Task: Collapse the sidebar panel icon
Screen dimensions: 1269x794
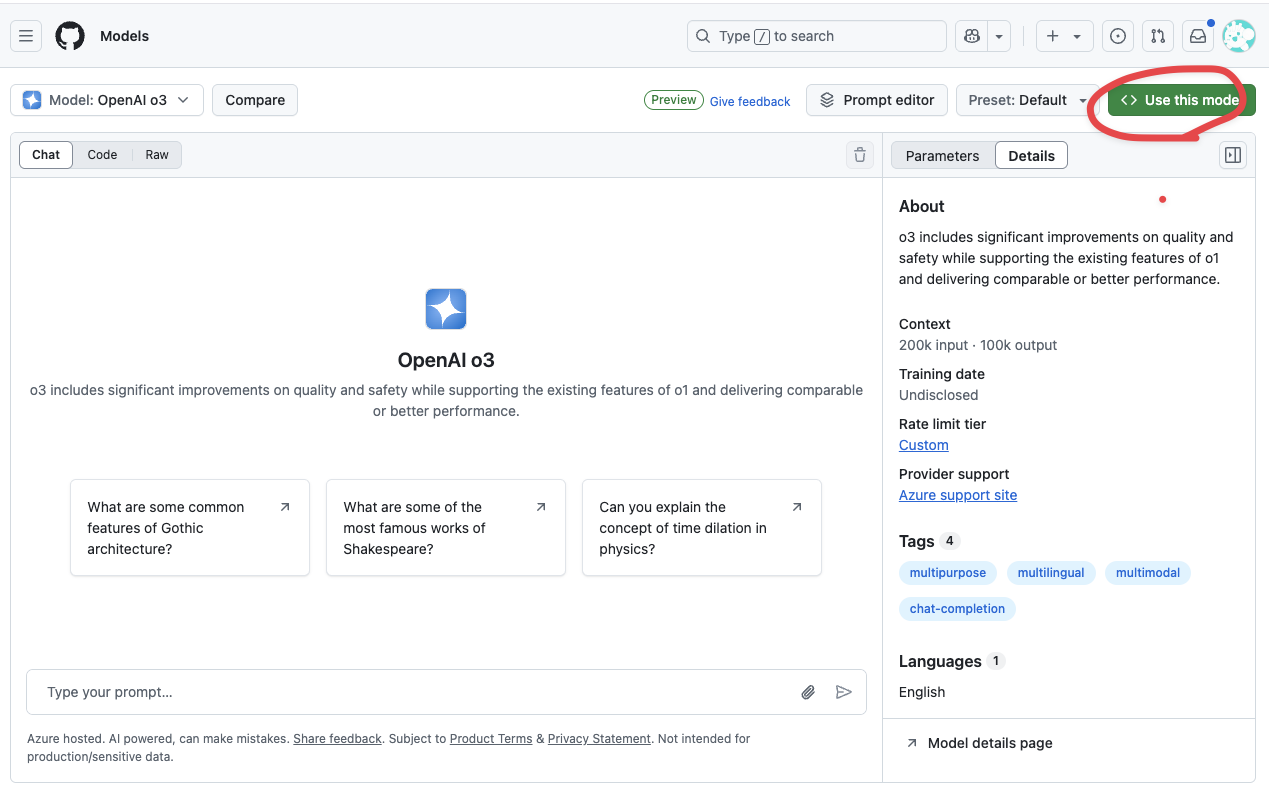Action: coord(1233,155)
